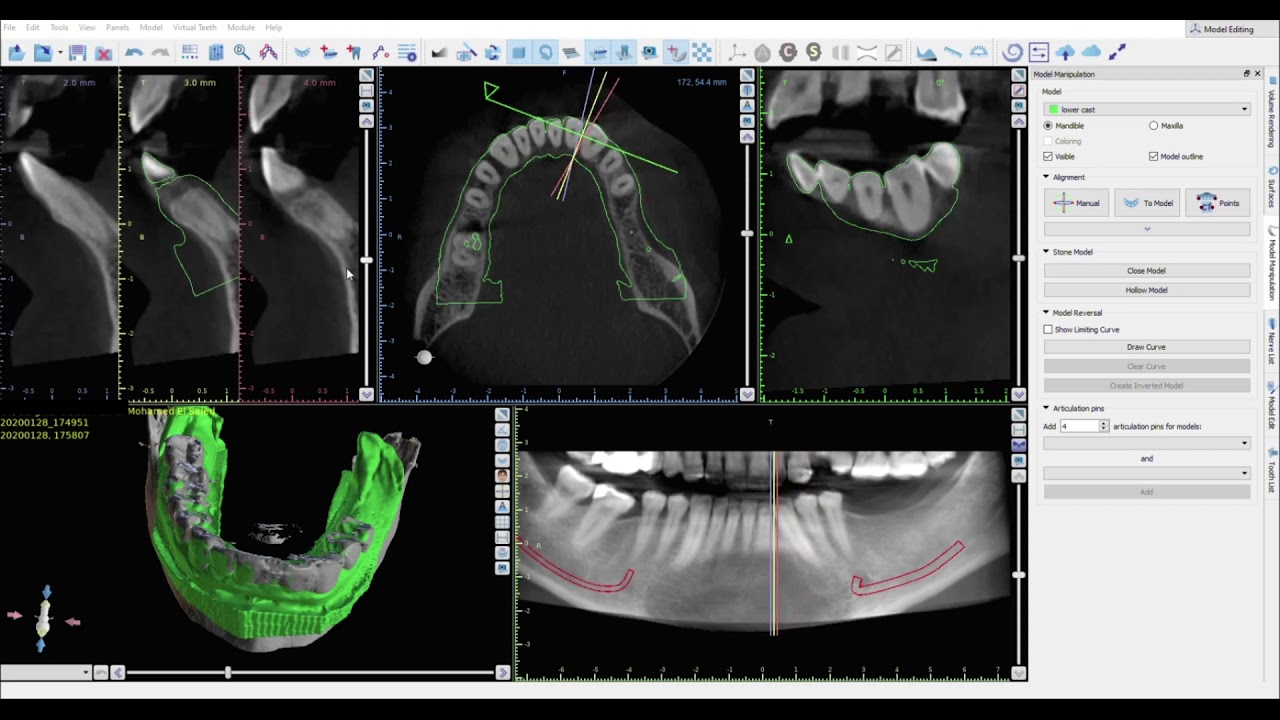Select the Mandible radio button

tap(1048, 126)
